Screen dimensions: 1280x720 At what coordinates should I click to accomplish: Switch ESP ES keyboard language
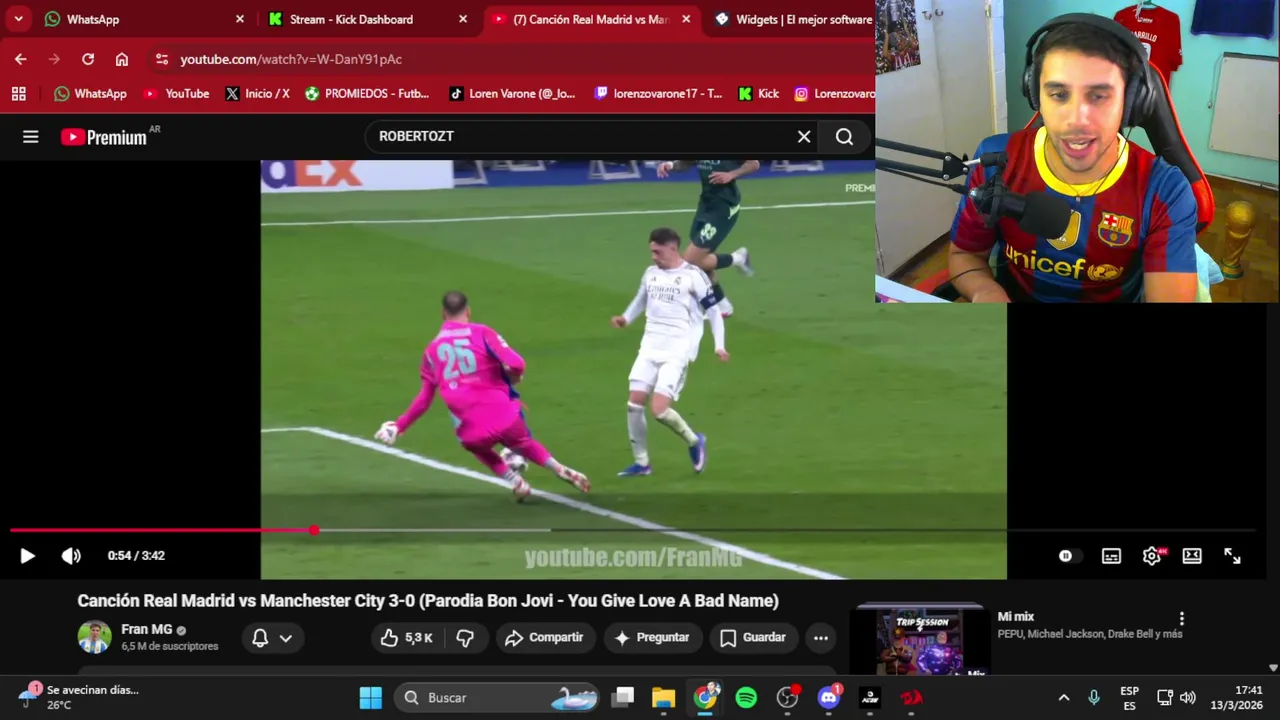coord(1129,697)
